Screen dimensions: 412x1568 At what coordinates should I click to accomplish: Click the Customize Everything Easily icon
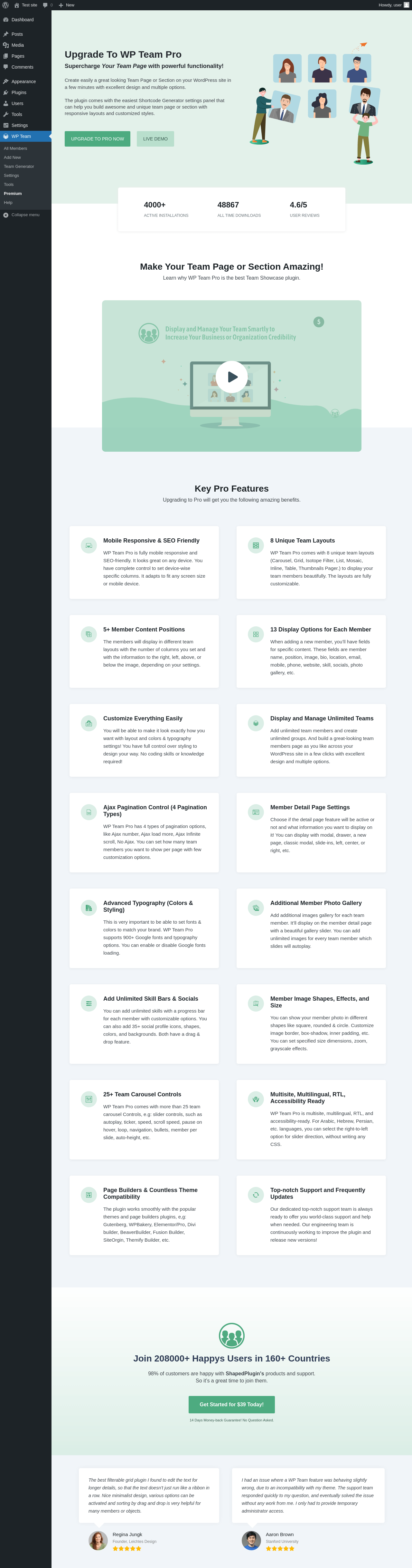(x=89, y=723)
